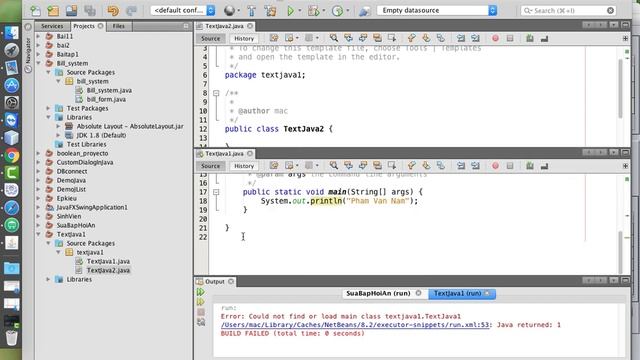The height and width of the screenshot is (360, 640).
Task: Click the TextJava2 editor vertical scrollbar
Action: click(x=620, y=88)
